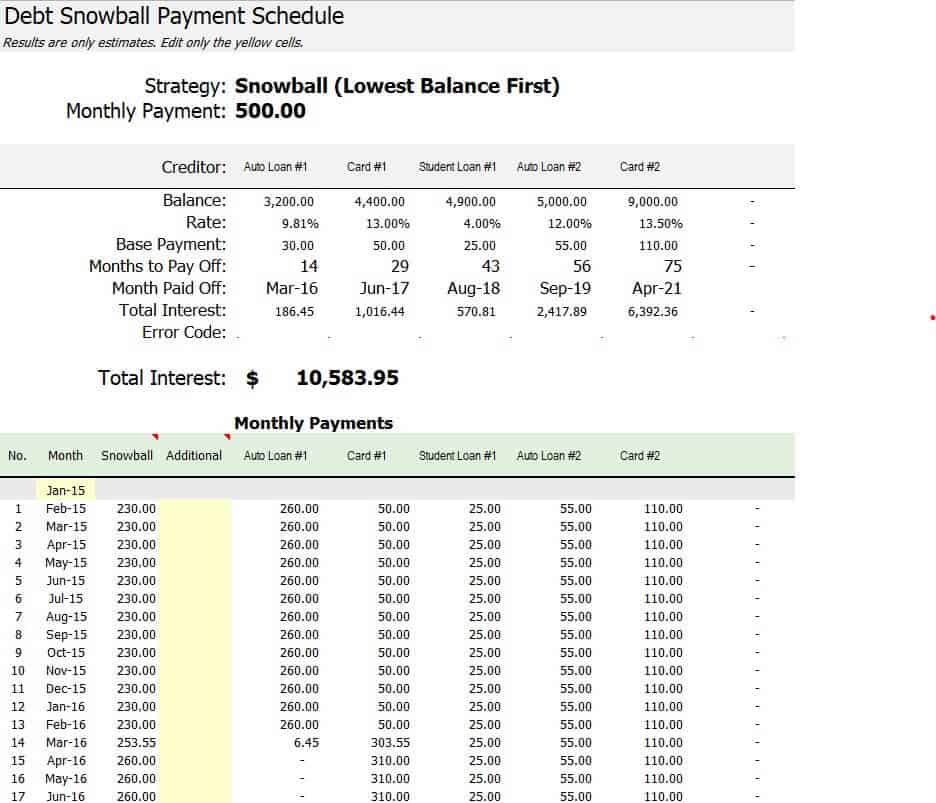Click Student Loan #1 base payment 25.00
The height and width of the screenshot is (803, 936).
click(480, 246)
